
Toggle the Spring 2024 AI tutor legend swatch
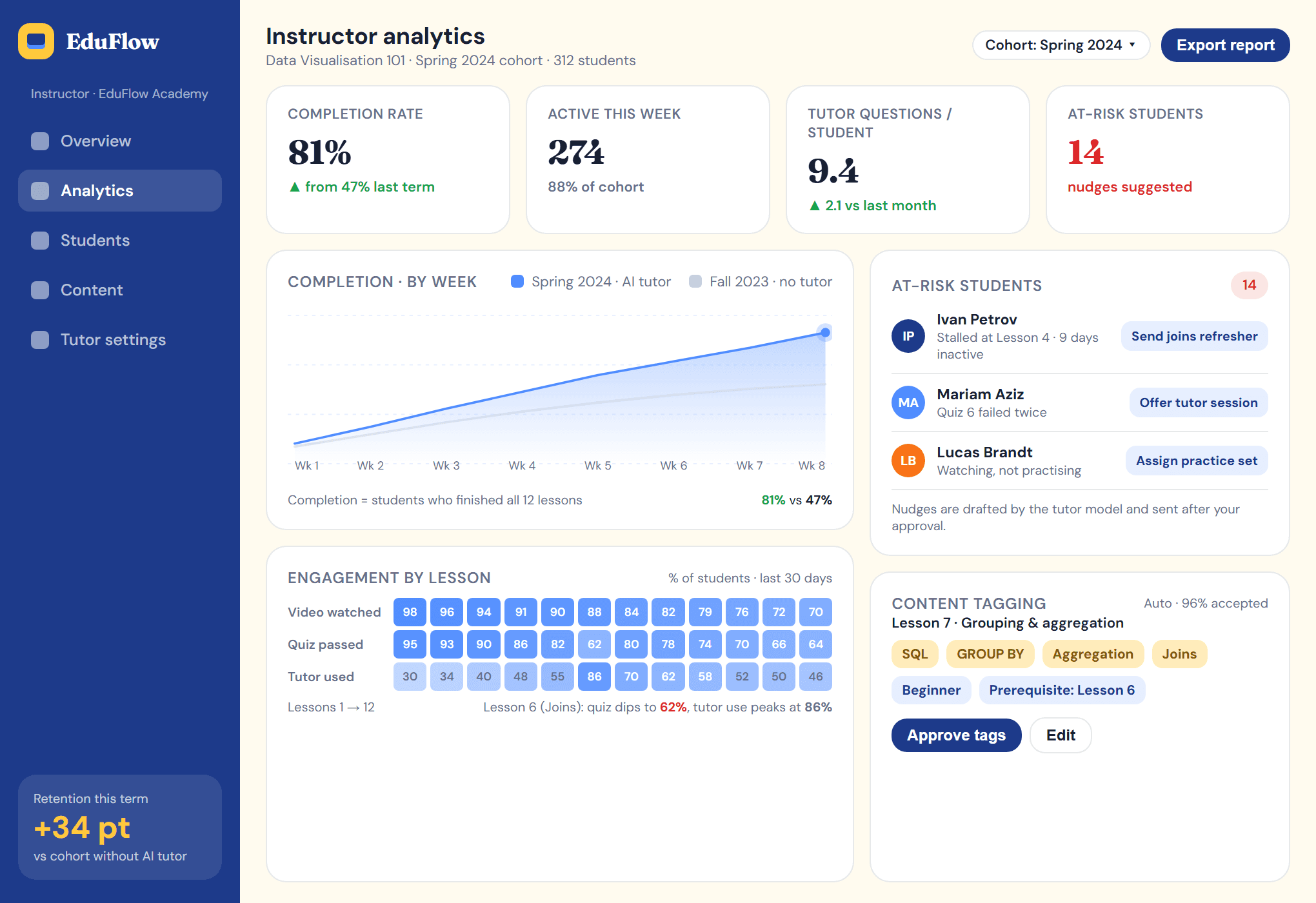(517, 282)
